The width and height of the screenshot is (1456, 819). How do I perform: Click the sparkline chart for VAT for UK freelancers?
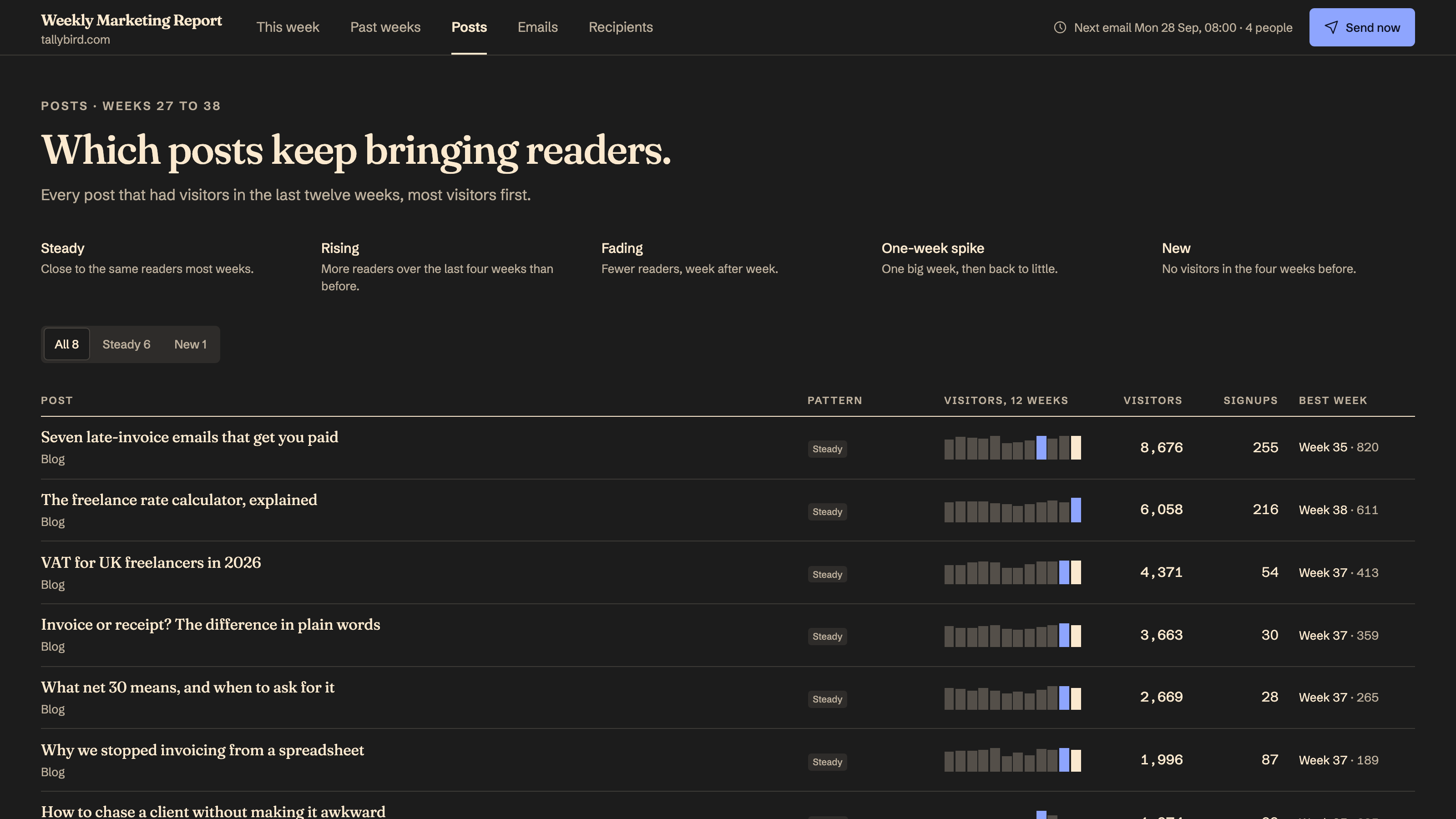click(1012, 572)
